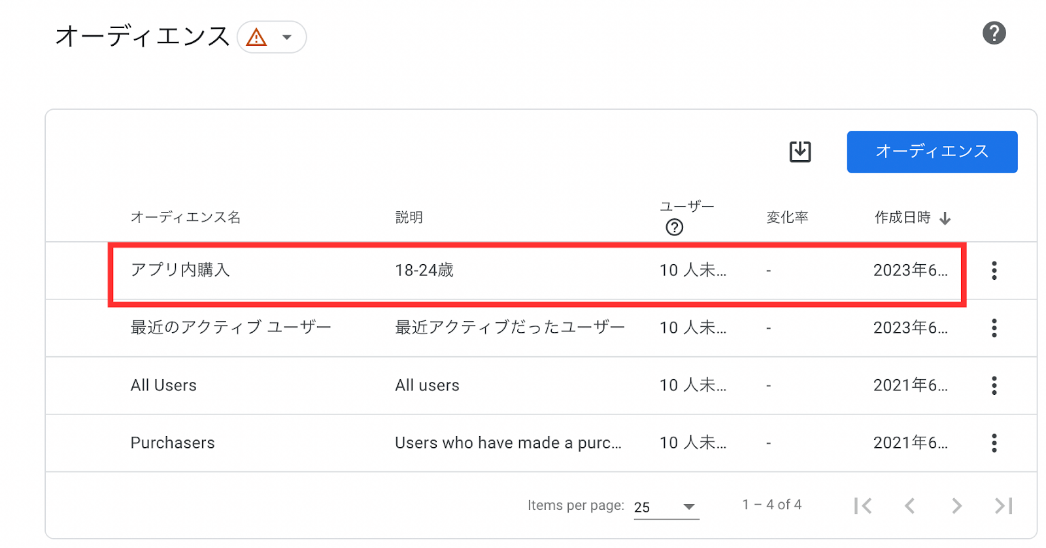1046x548 pixels.
Task: Click created date in All Users row
Action: (911, 385)
